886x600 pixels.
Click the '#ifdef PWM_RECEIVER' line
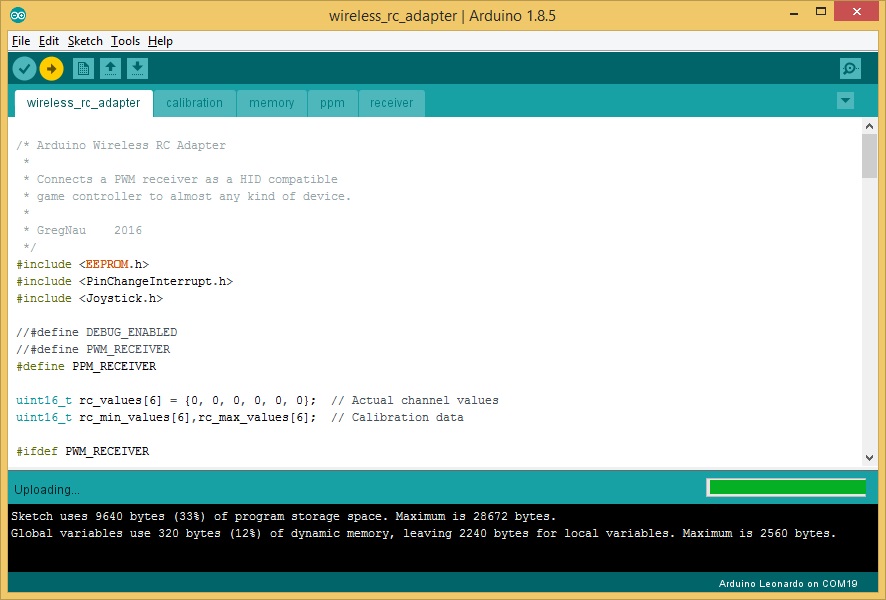[82, 451]
